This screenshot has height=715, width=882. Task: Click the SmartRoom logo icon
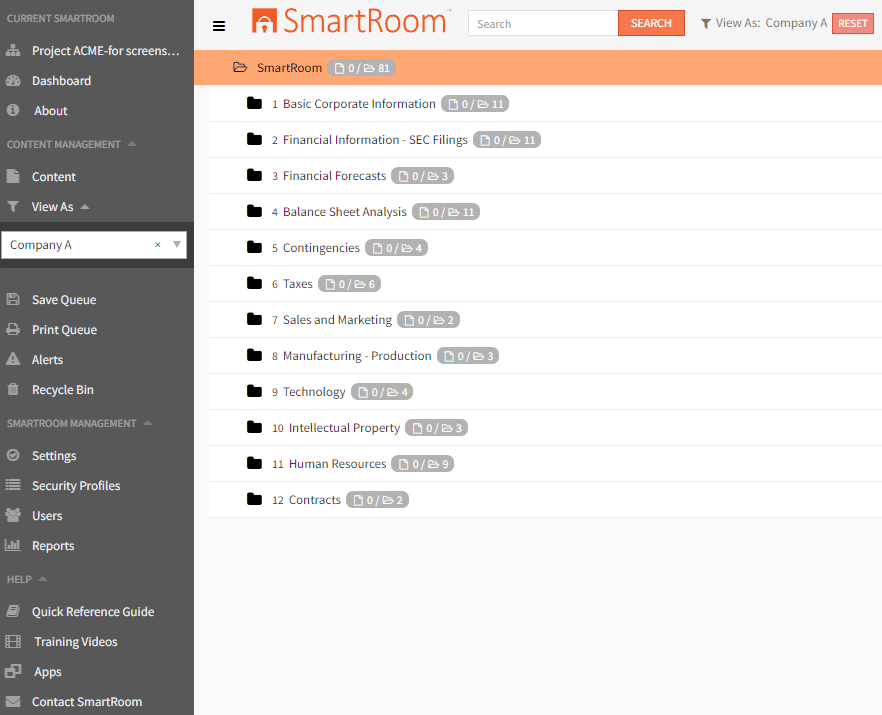pyautogui.click(x=264, y=21)
